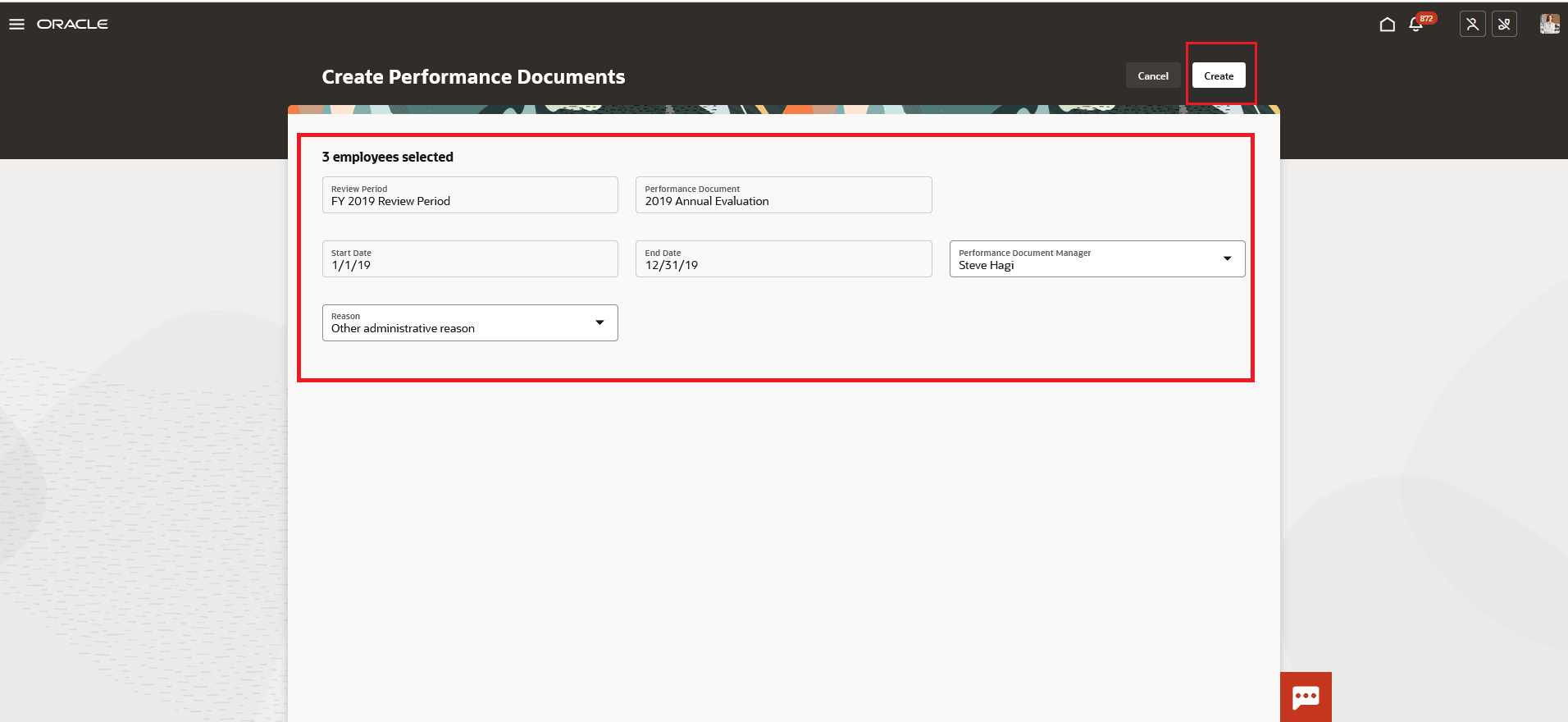The height and width of the screenshot is (722, 1568).
Task: Click the Review Period field
Action: click(x=470, y=195)
